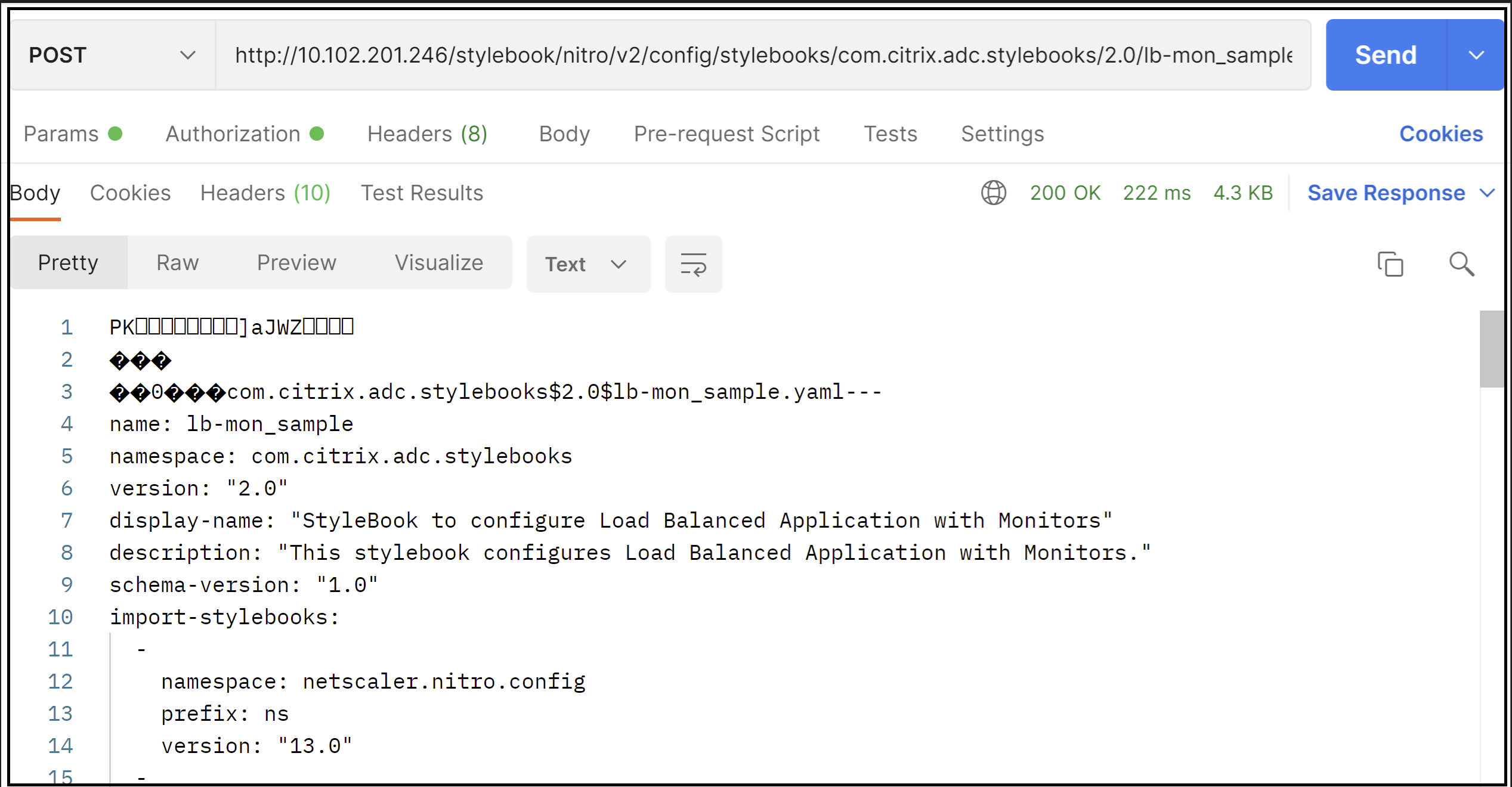Click the 'prefix: ns' line
The width and height of the screenshot is (1512, 787).
[225, 714]
